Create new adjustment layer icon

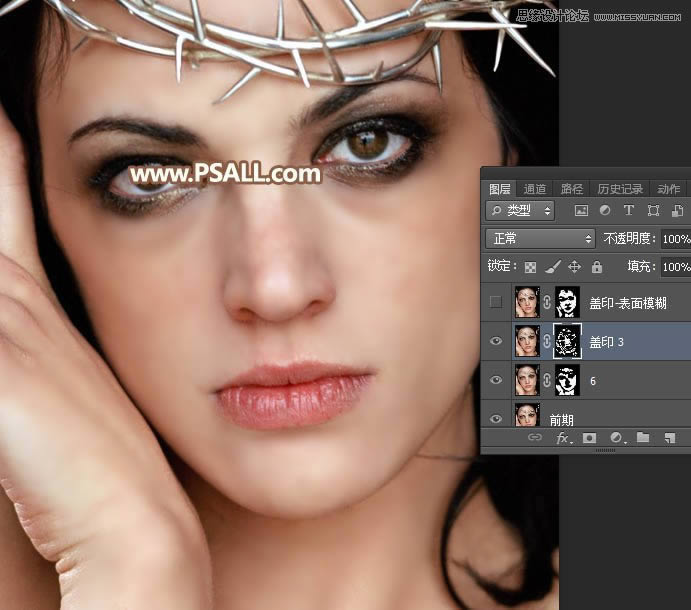click(617, 438)
